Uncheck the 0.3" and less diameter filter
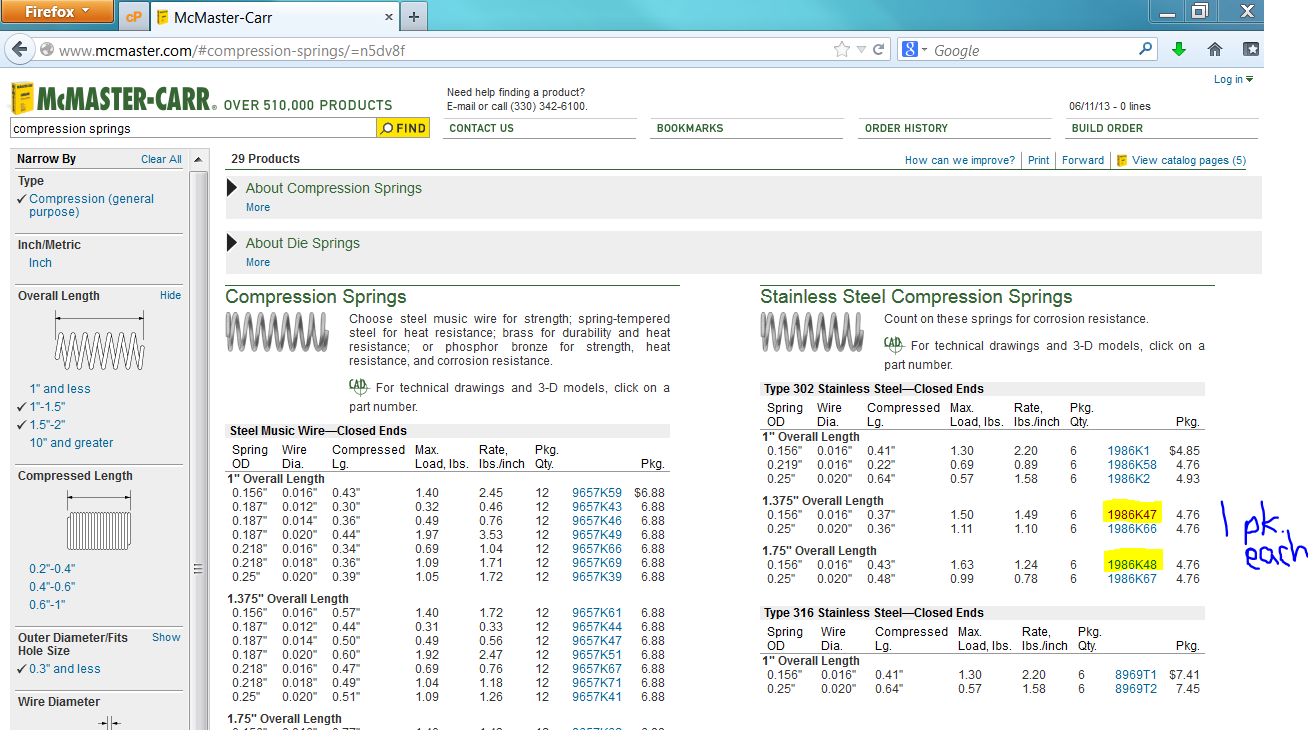The image size is (1308, 730). click(x=64, y=669)
